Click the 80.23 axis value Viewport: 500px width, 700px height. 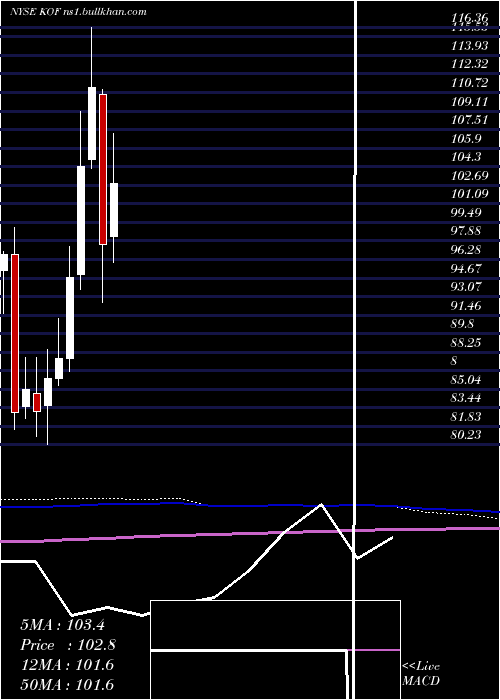click(x=466, y=434)
